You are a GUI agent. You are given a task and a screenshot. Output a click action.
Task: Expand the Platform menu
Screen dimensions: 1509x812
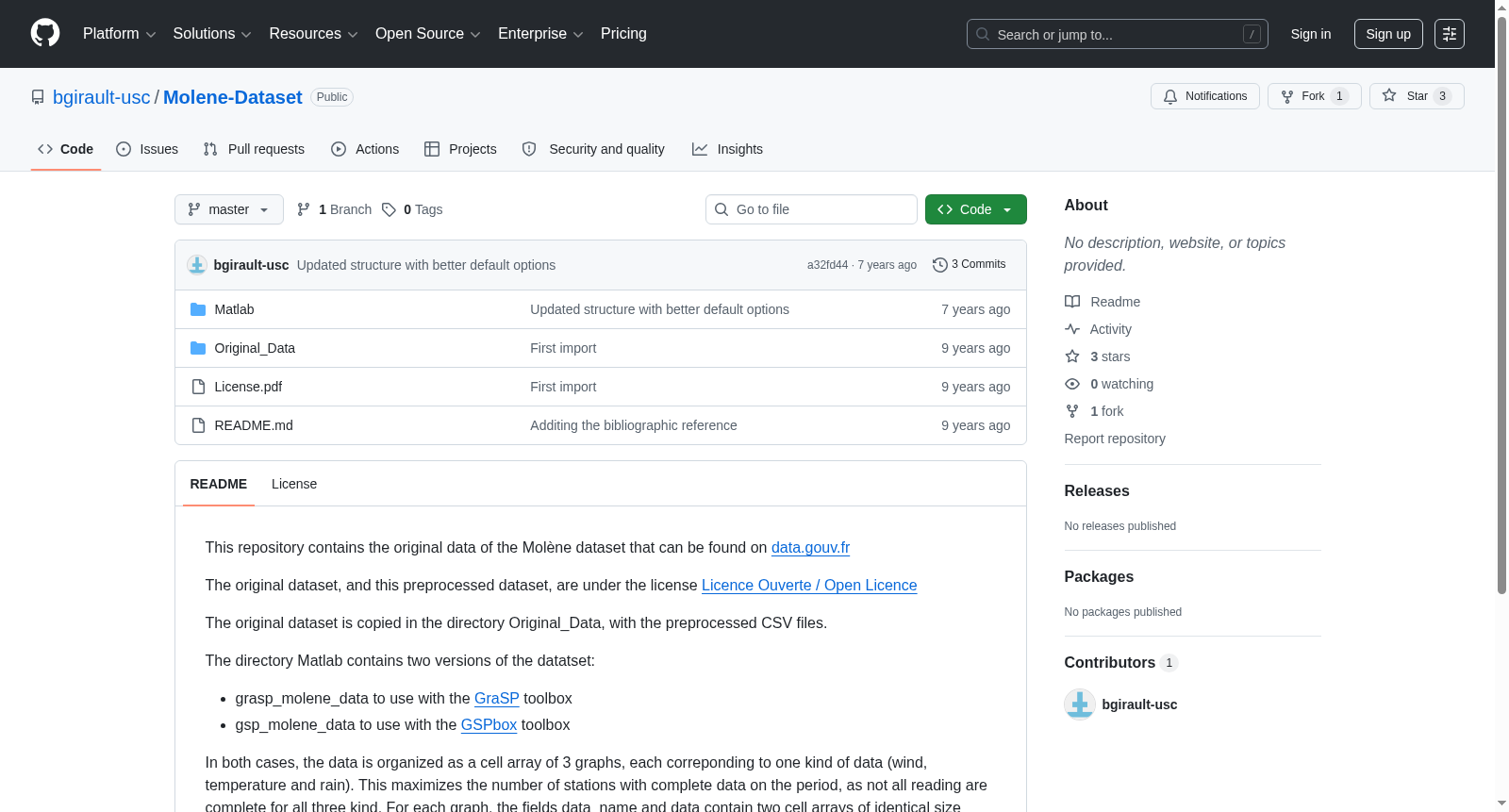[x=120, y=34]
